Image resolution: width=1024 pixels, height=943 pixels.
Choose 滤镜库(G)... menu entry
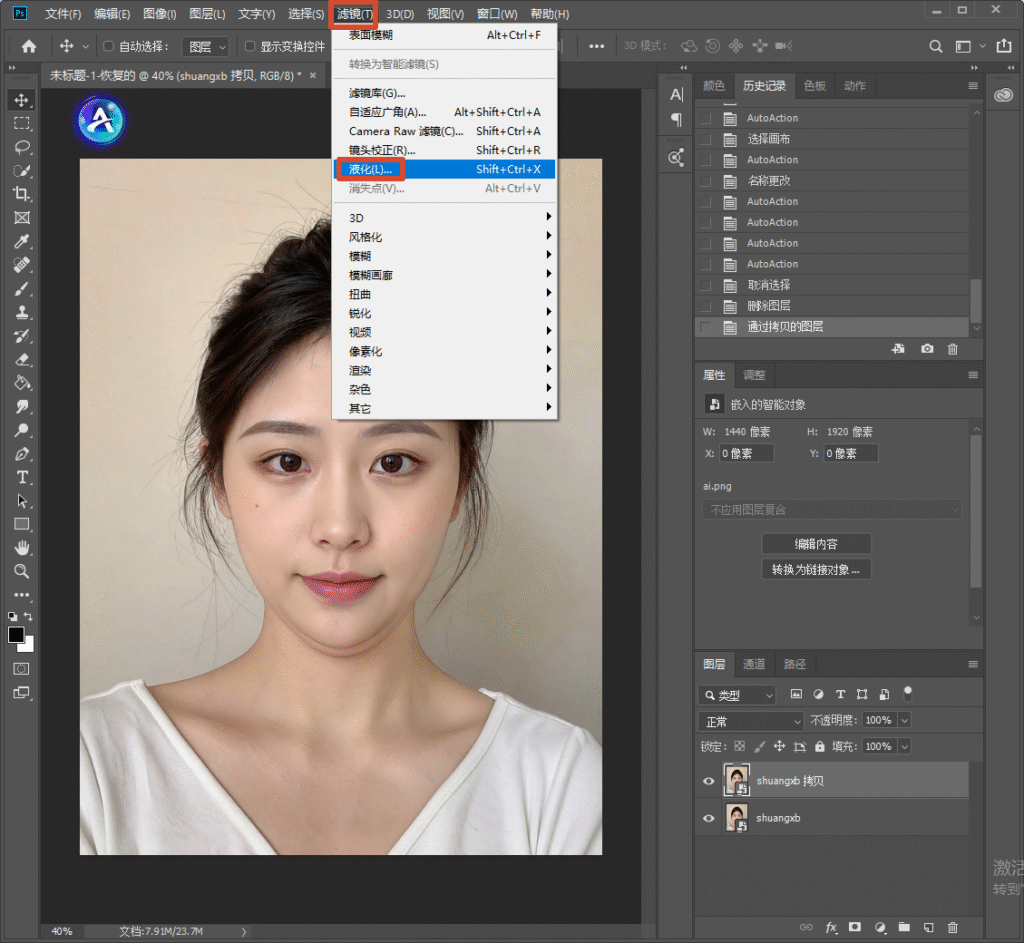point(444,93)
